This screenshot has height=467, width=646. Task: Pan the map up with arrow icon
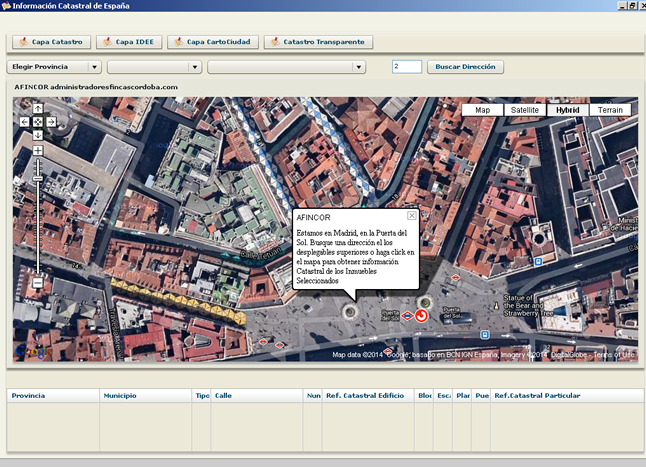click(37, 109)
